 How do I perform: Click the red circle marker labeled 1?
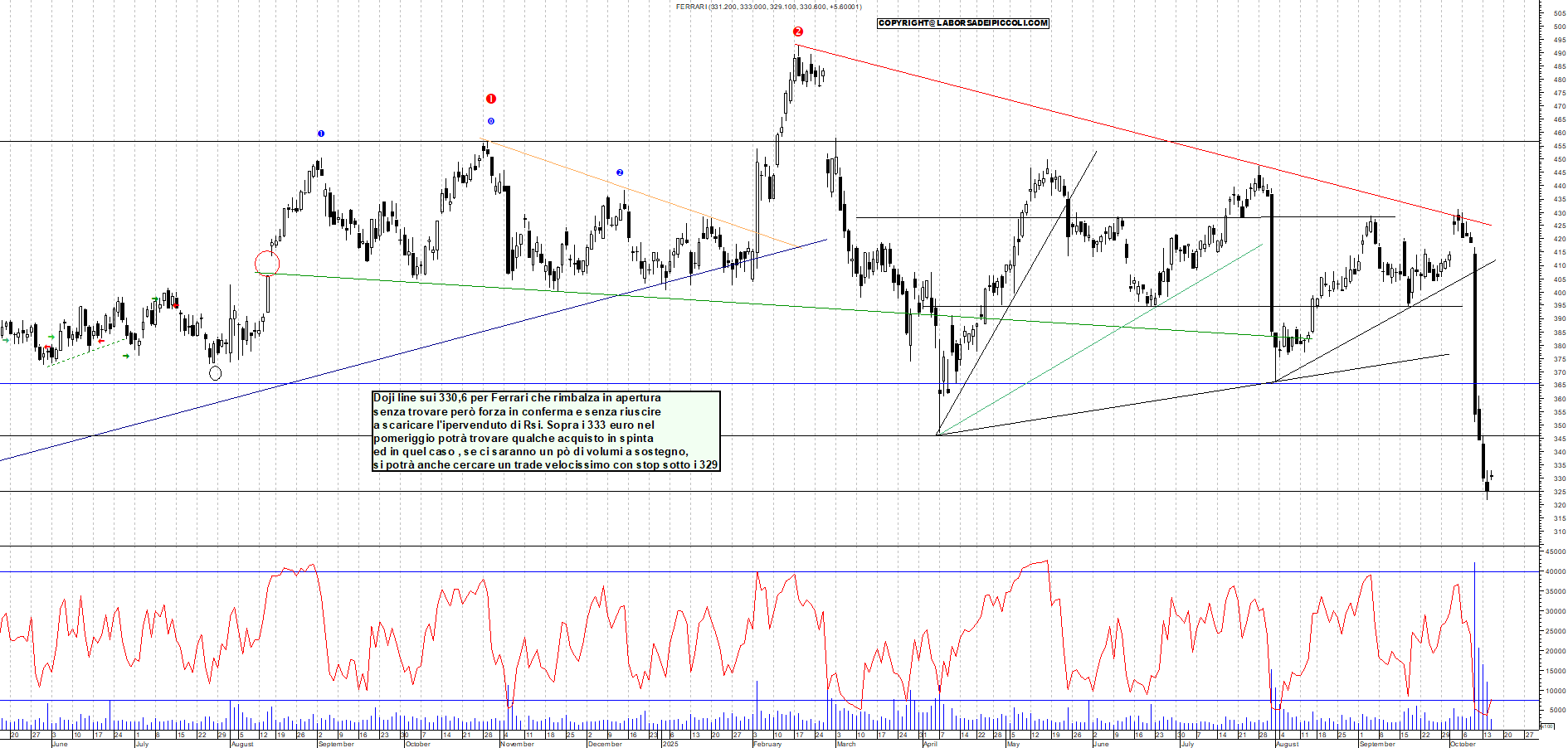click(x=490, y=99)
